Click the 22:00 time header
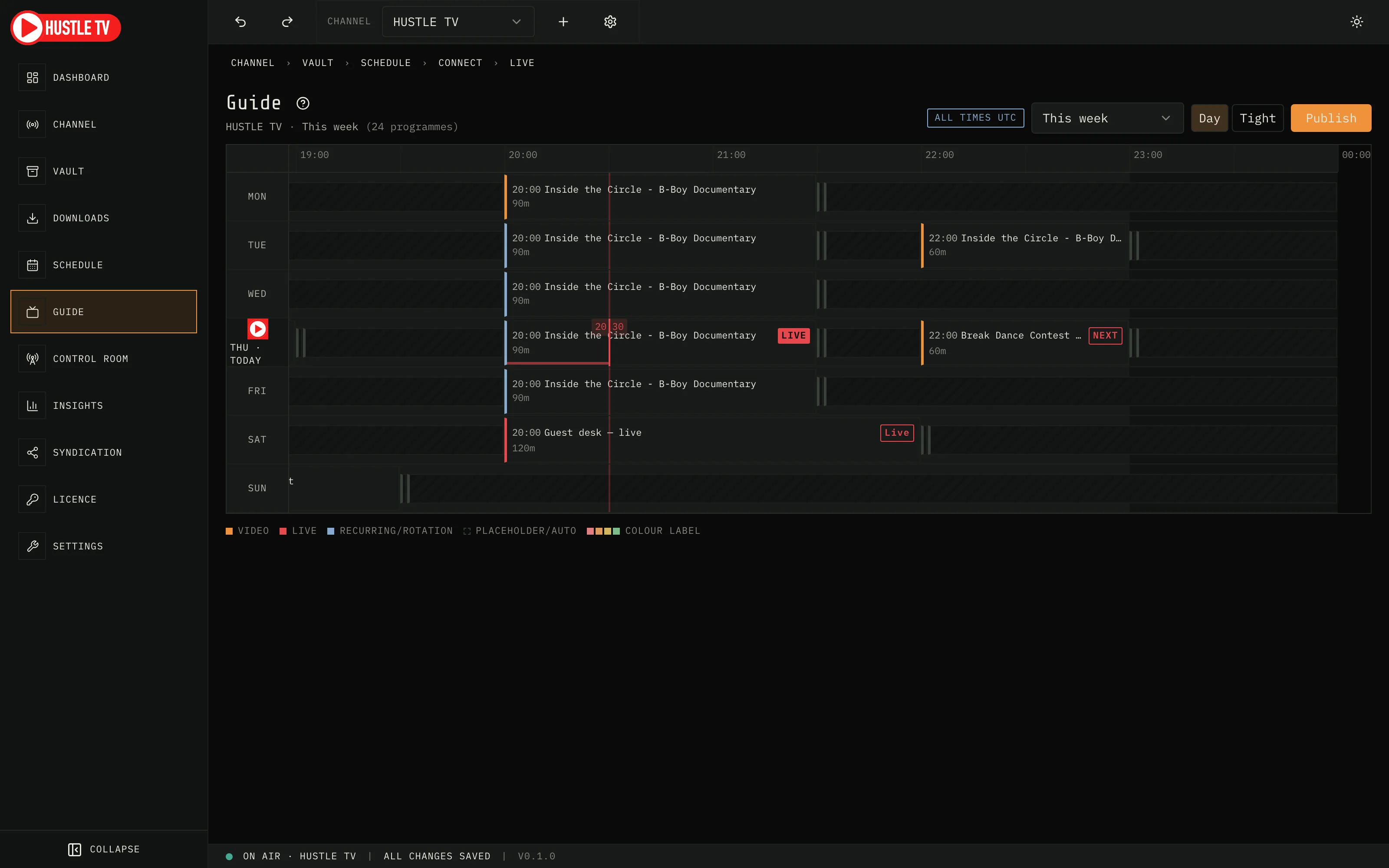Image resolution: width=1389 pixels, height=868 pixels. 940,155
